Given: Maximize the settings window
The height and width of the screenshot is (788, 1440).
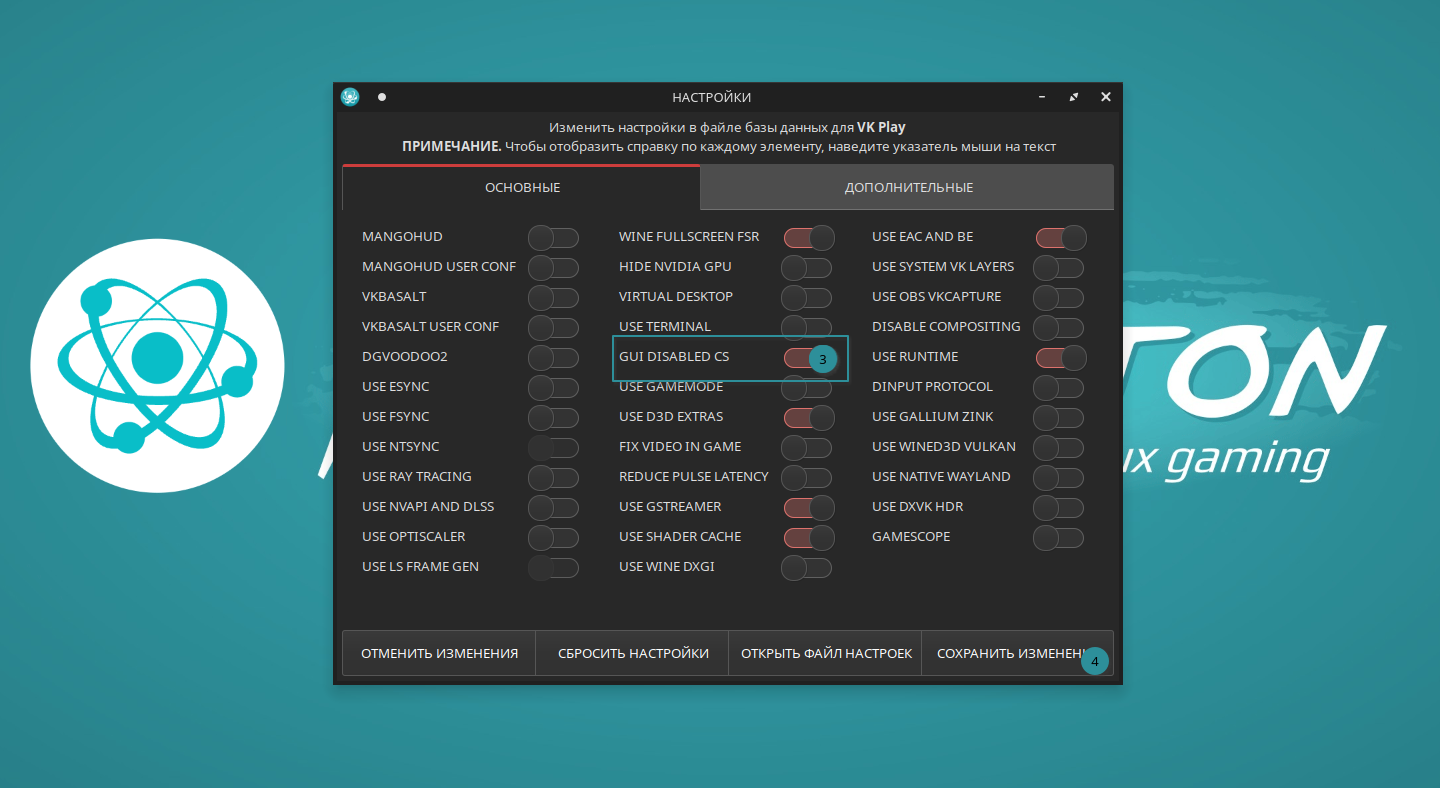Looking at the screenshot, I should (1074, 97).
